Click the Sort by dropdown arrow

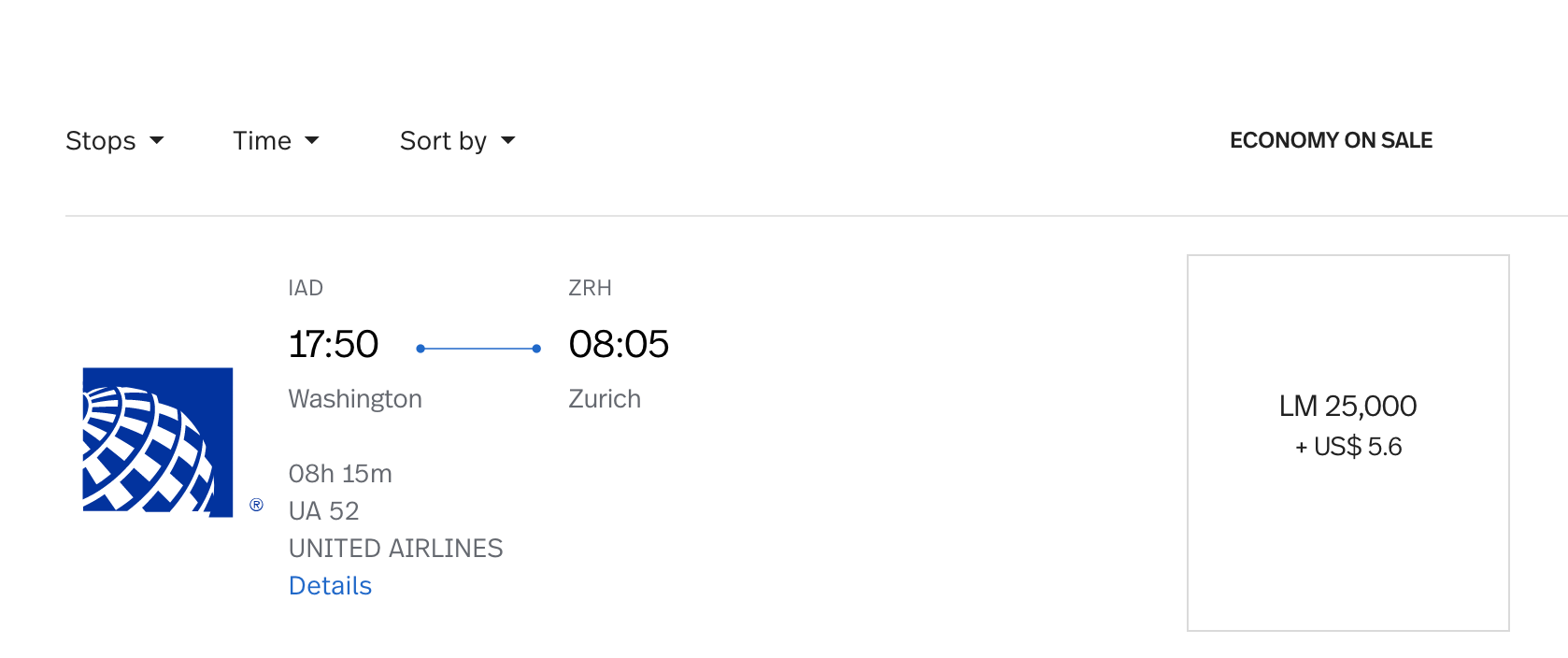pos(508,140)
